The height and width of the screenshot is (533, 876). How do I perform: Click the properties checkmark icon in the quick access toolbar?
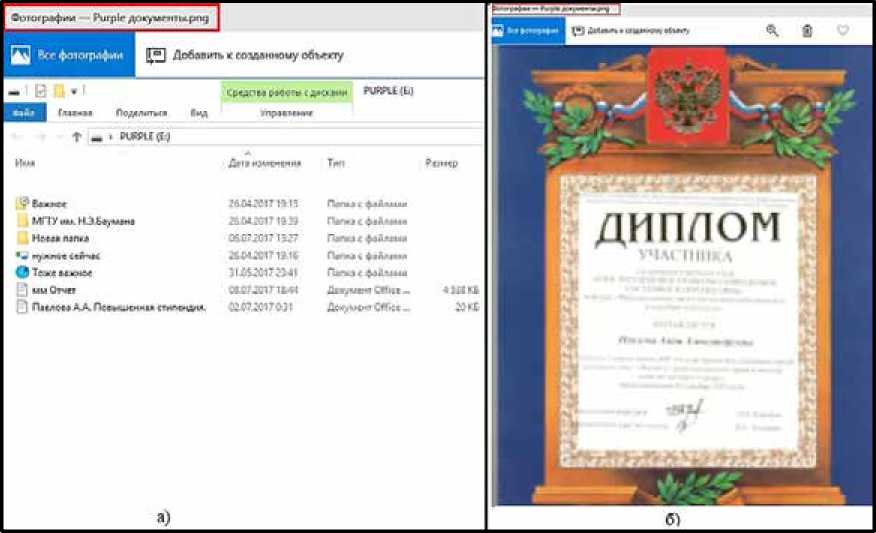[40, 91]
